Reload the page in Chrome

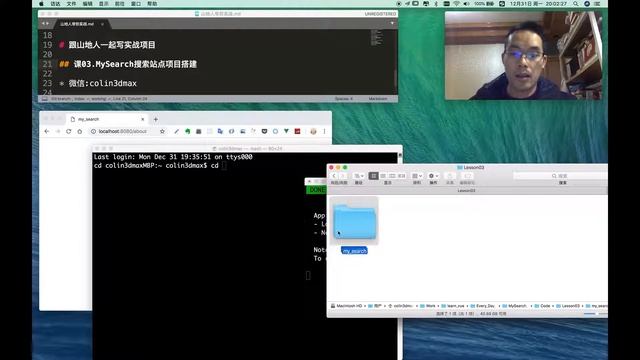point(69,131)
